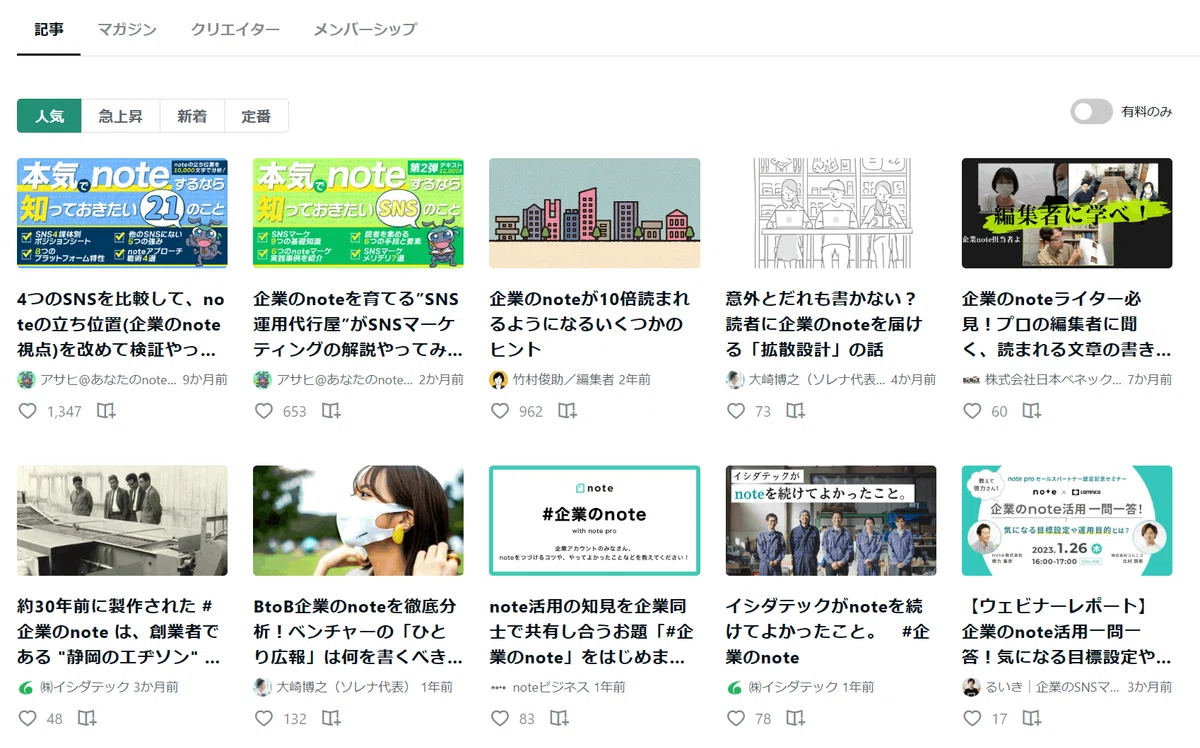Like the 約30年前に製作された article
Screen dimensions: 1200x748
point(28,719)
